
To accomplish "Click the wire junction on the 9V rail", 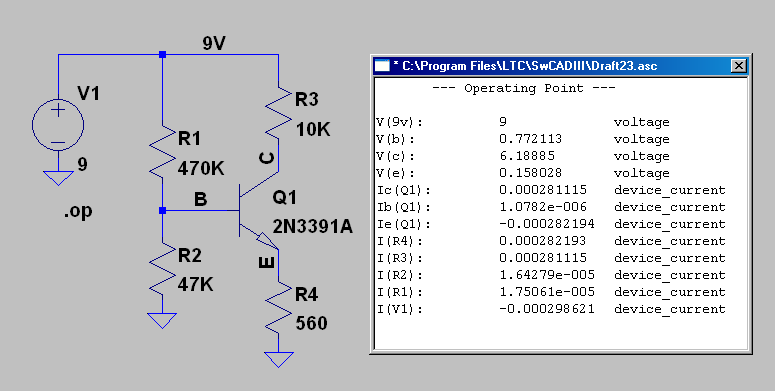I will (162, 54).
